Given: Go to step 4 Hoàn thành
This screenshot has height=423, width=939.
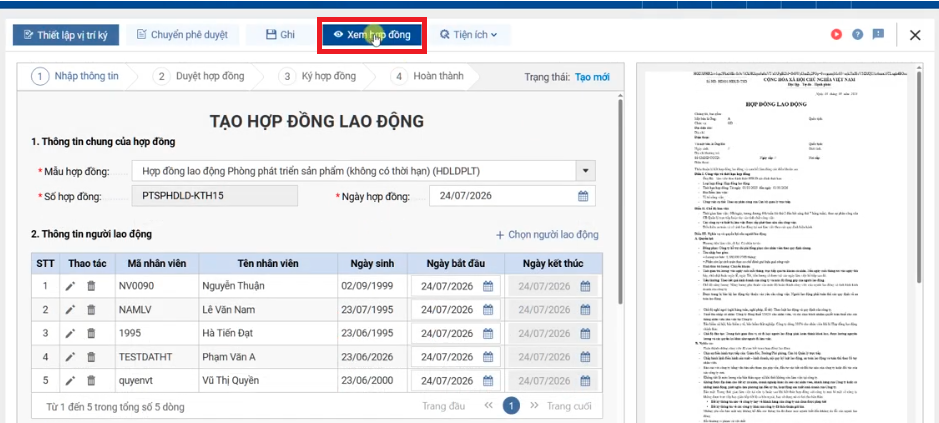Looking at the screenshot, I should (x=427, y=76).
